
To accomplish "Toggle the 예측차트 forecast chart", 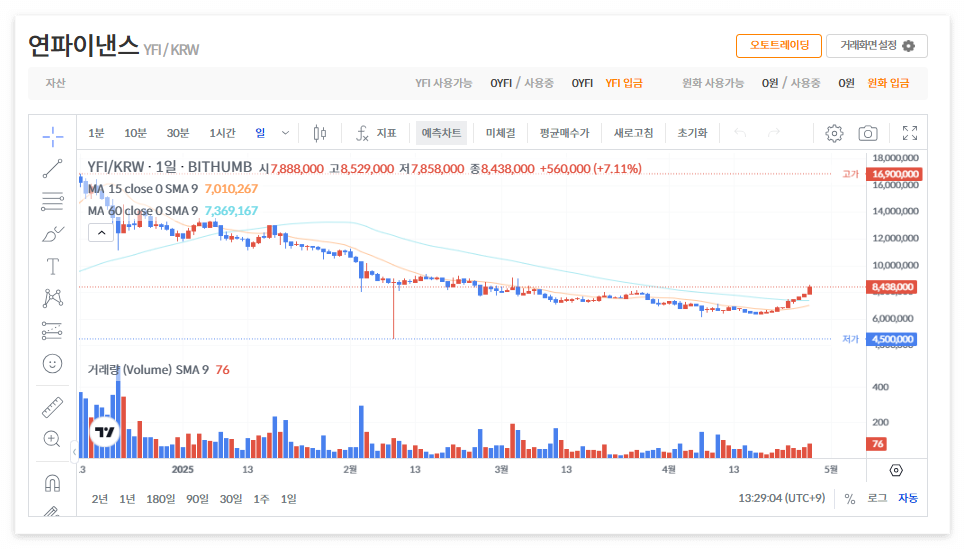I will pos(441,133).
